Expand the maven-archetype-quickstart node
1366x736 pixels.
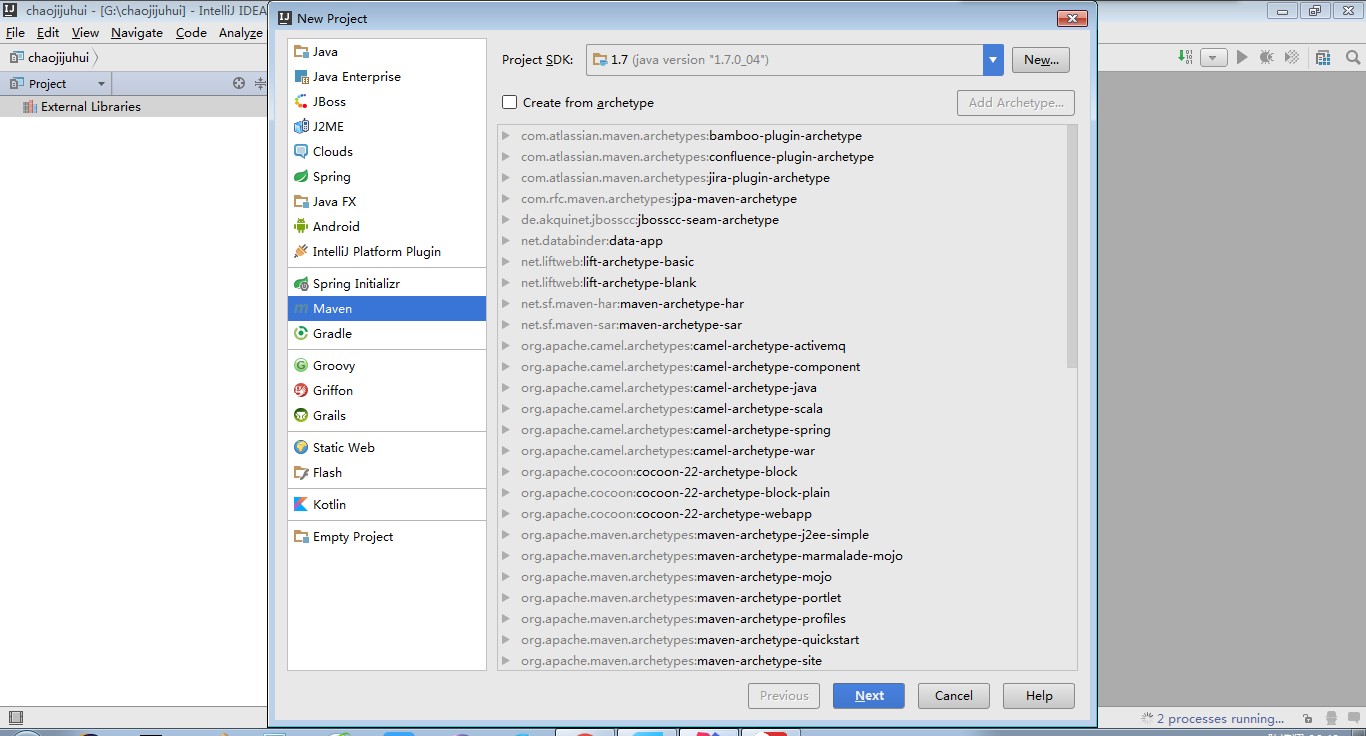pyautogui.click(x=507, y=640)
